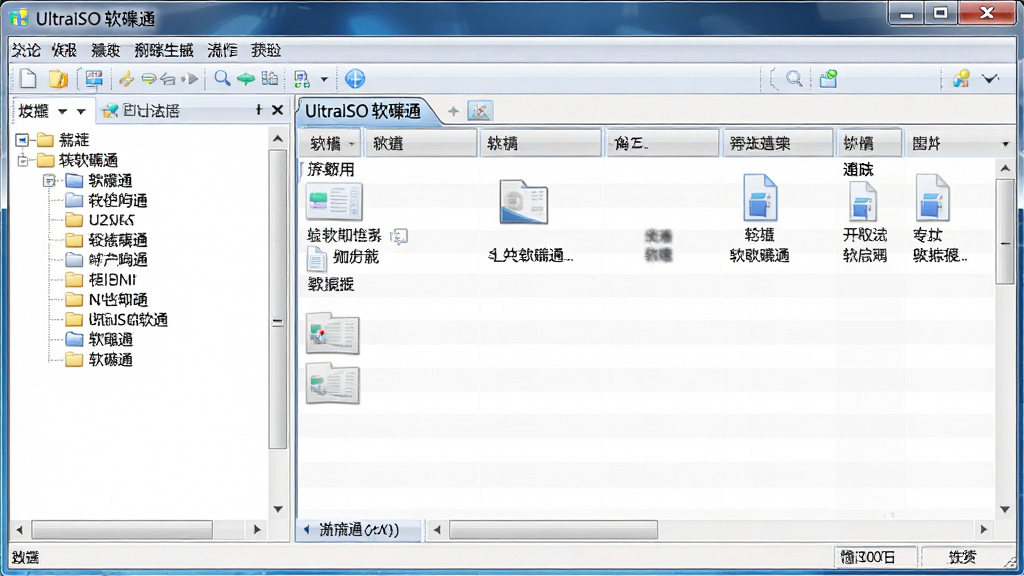Toggle the expander beside the blue child folder
This screenshot has height=576, width=1024.
tap(49, 180)
